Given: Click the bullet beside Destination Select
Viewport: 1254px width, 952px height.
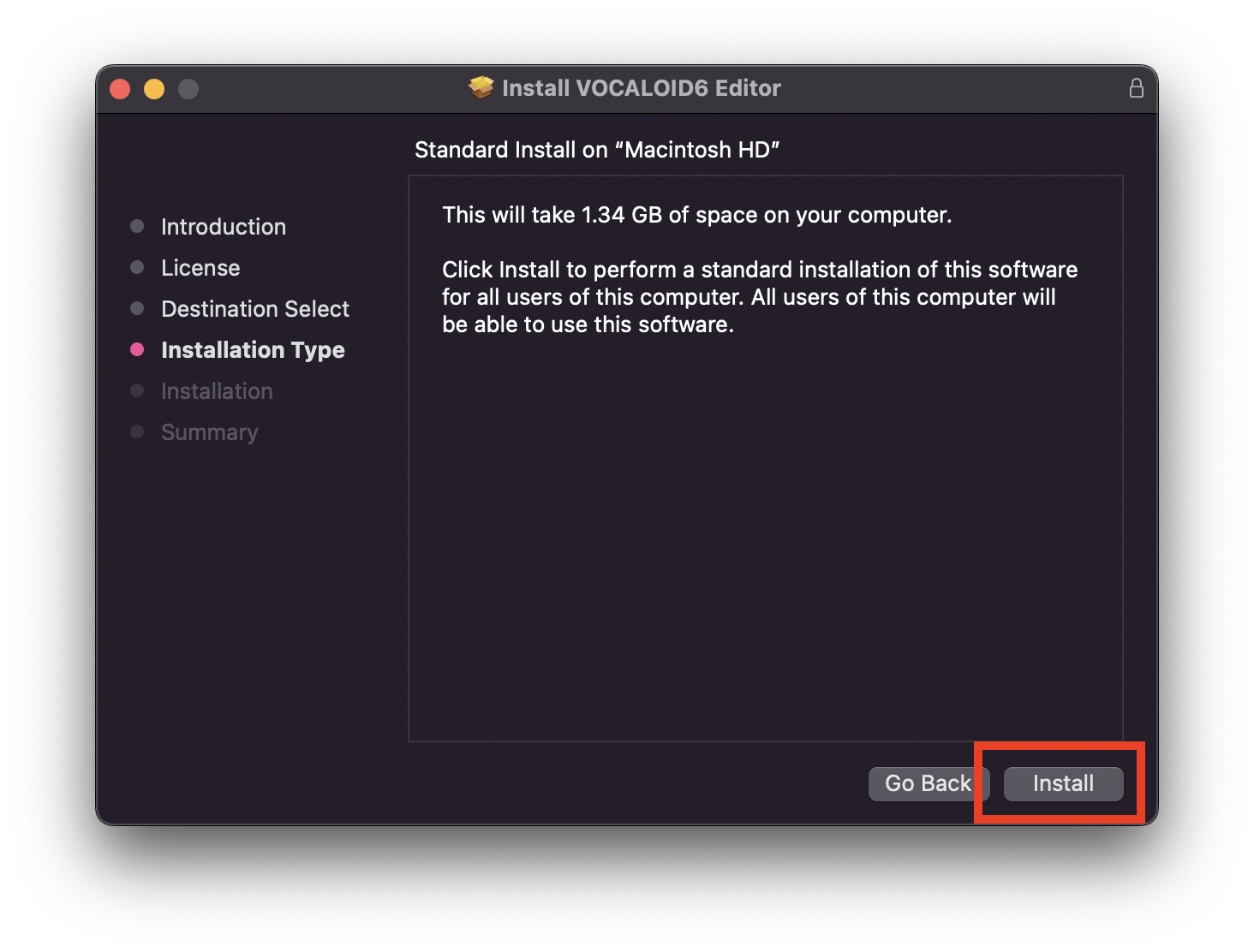Looking at the screenshot, I should (x=138, y=308).
